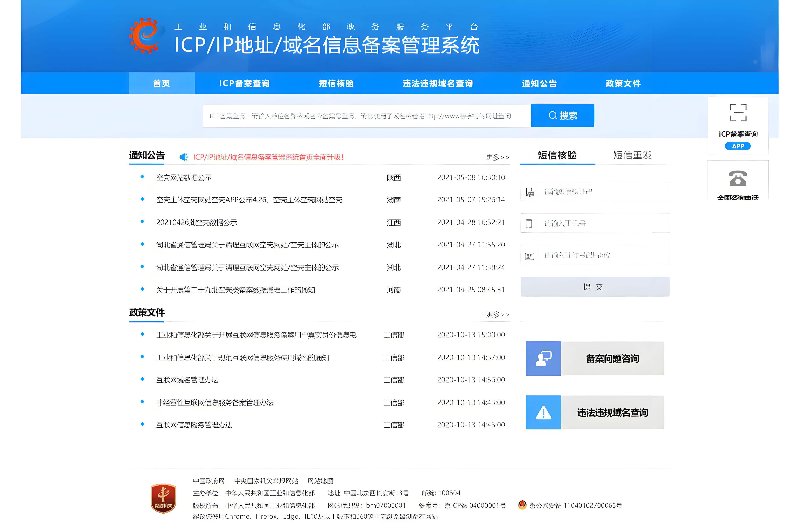Screen dimensions: 800x529
Task: Select the 短信核验 tab in the side panel
Action: click(557, 155)
